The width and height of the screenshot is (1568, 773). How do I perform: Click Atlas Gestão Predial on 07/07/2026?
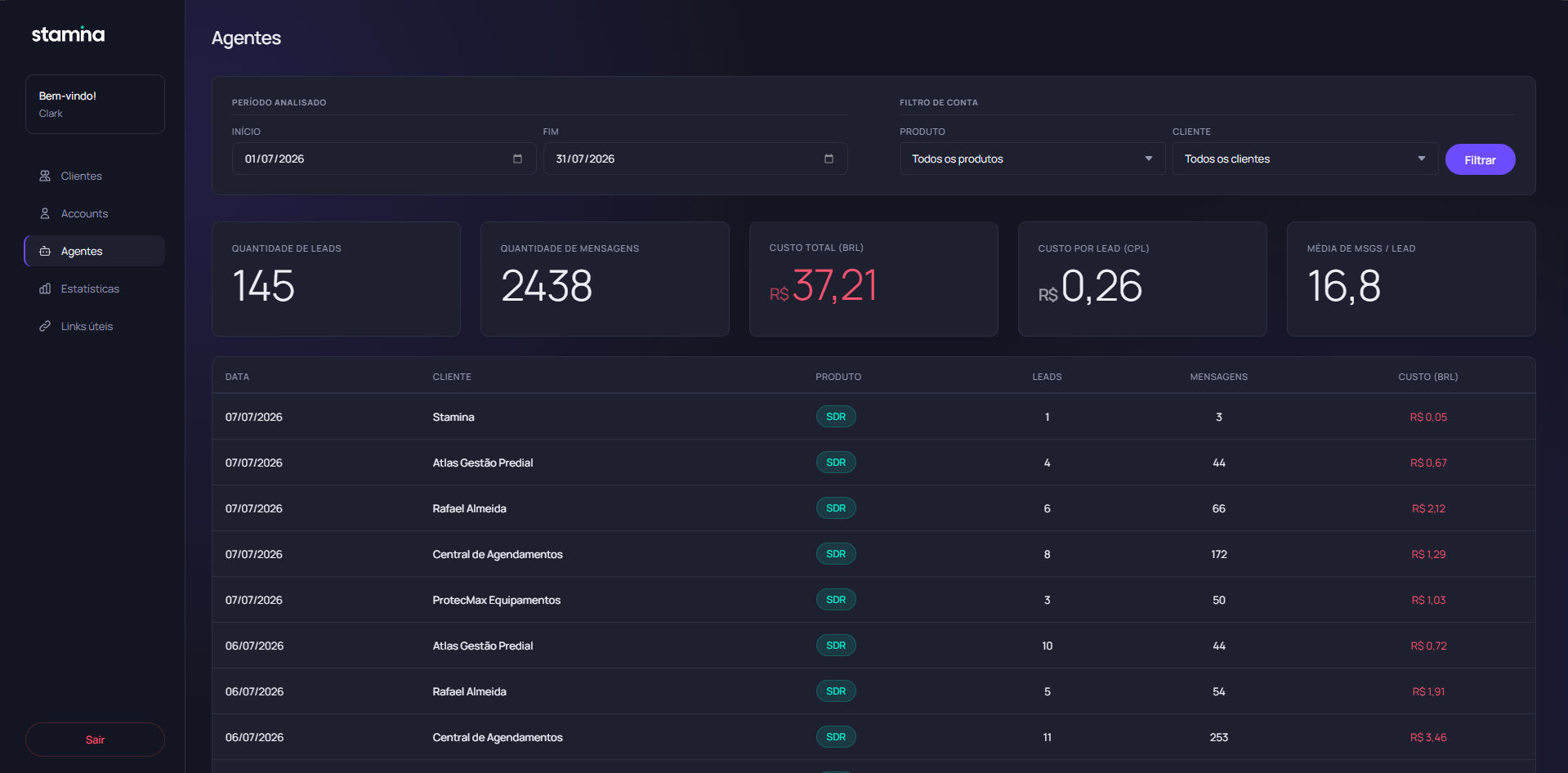(x=483, y=462)
